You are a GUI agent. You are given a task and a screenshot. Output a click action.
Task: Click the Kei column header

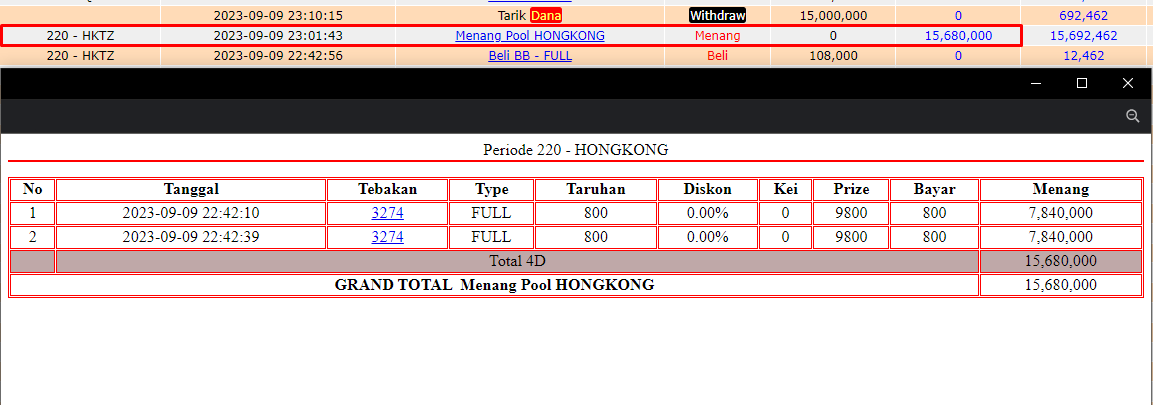click(x=785, y=189)
